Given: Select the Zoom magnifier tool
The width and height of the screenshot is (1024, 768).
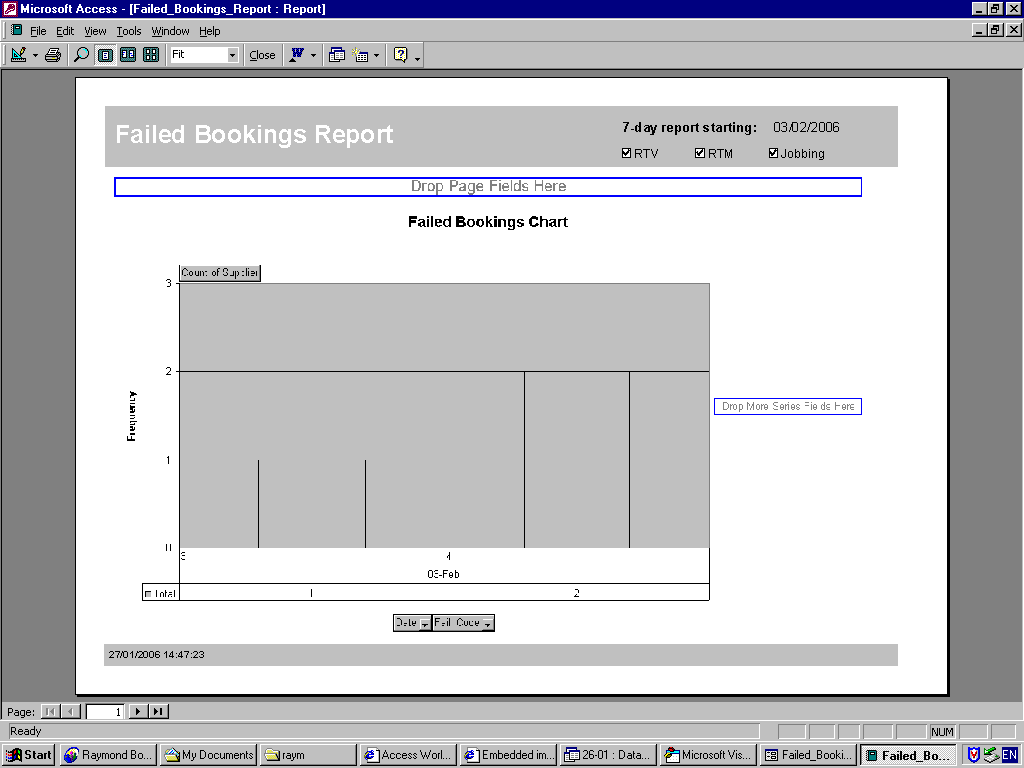Looking at the screenshot, I should coord(82,55).
